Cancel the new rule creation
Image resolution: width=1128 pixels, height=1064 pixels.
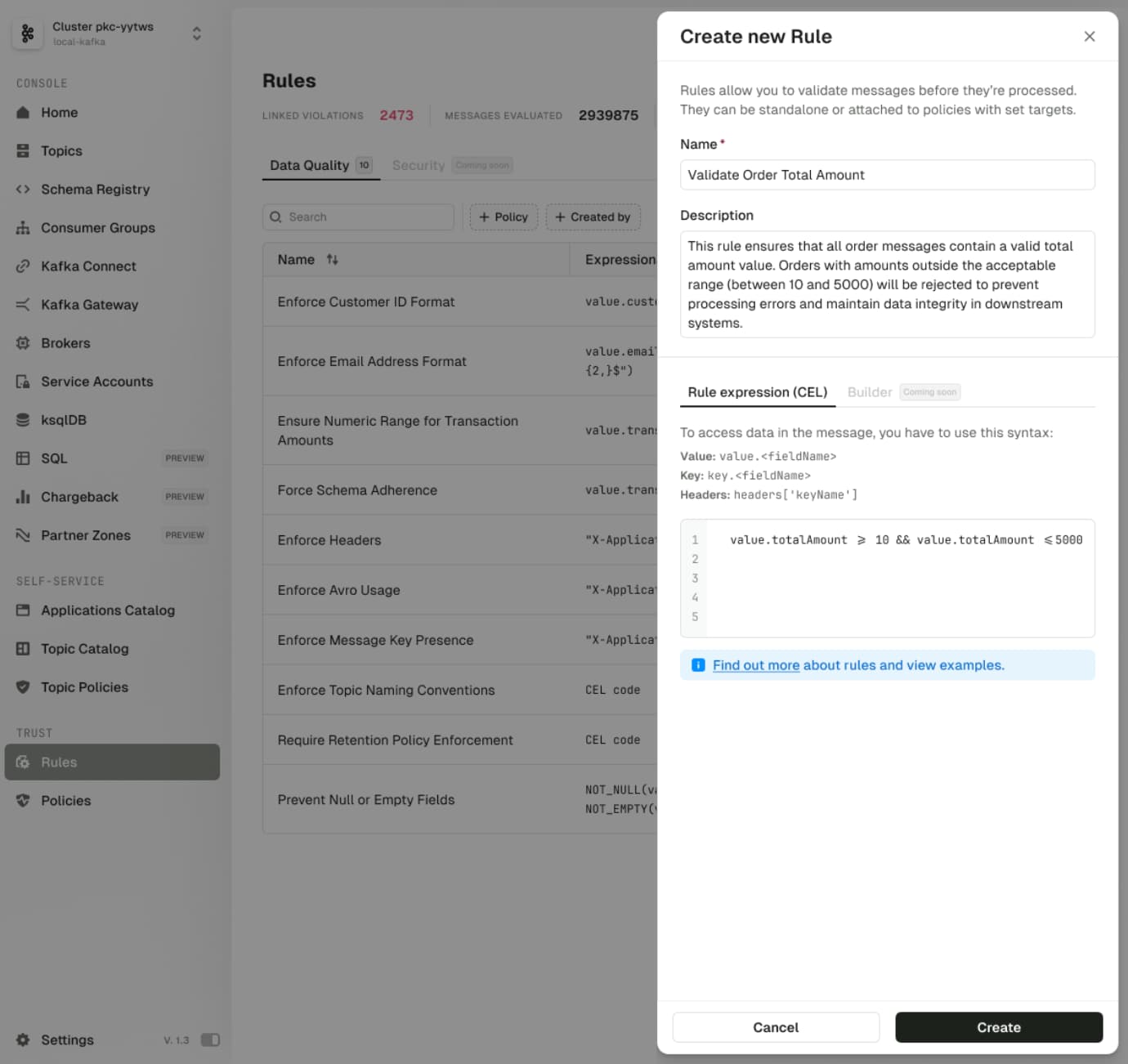point(775,1027)
